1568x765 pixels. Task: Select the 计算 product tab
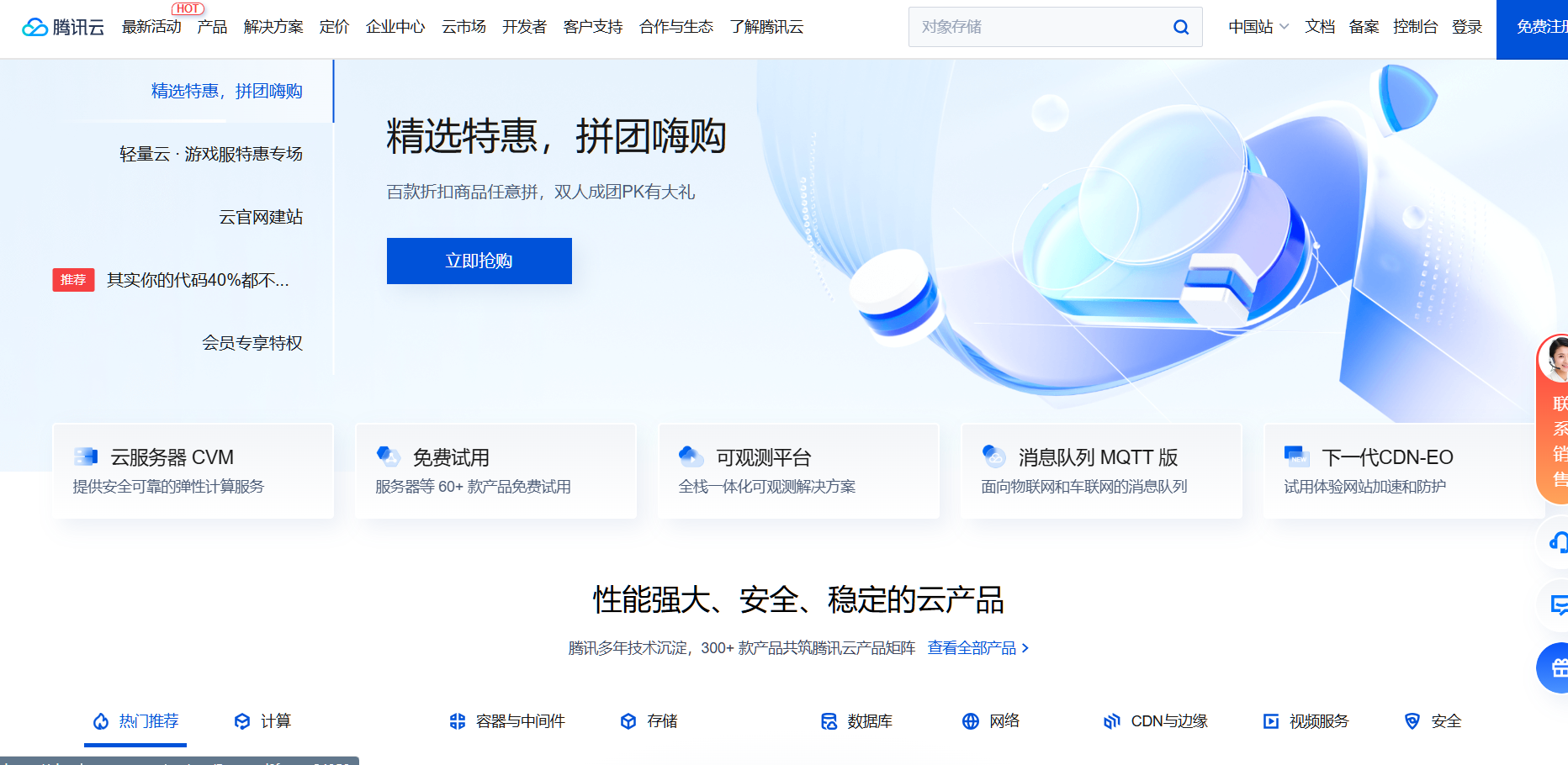pos(262,721)
